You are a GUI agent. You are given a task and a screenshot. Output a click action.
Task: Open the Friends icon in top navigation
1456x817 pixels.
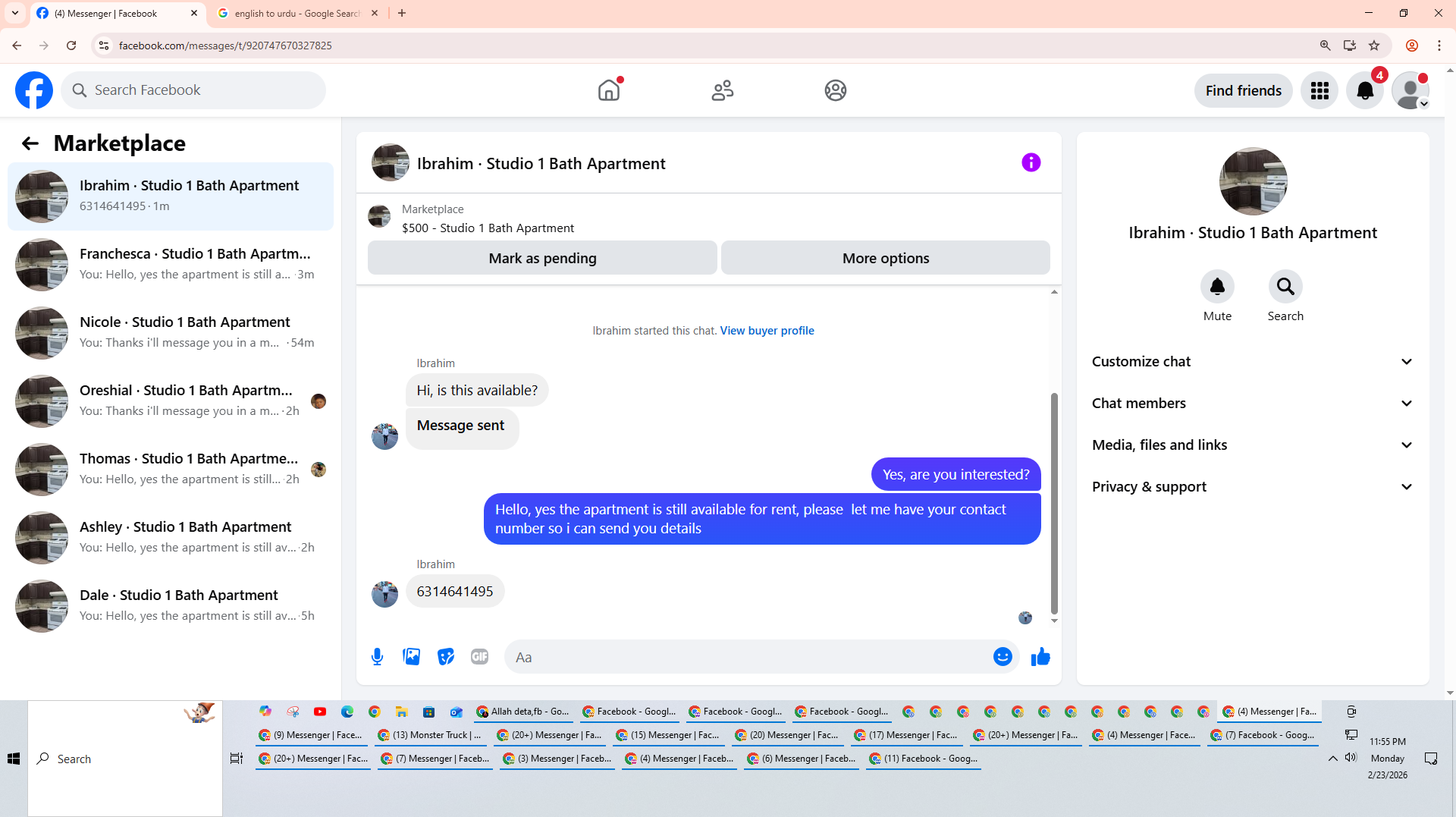pos(723,90)
